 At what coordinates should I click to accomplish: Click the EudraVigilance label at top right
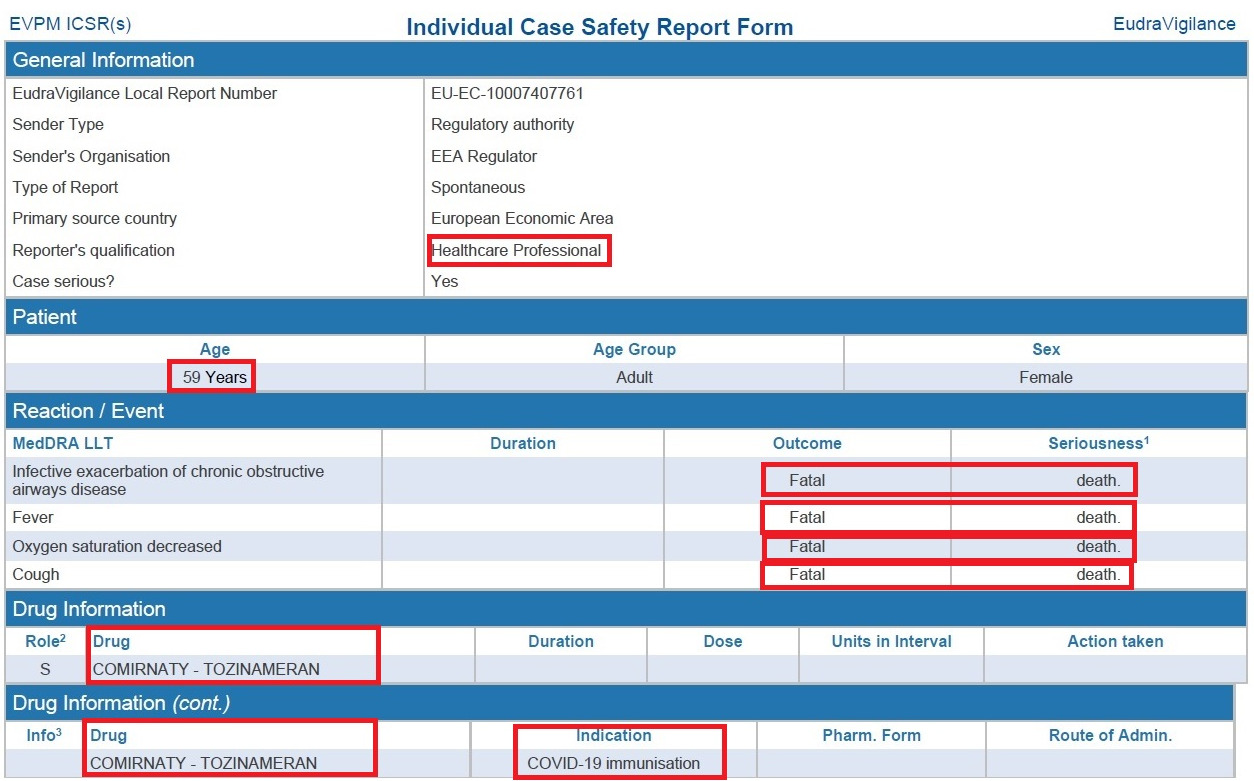[x=1174, y=24]
